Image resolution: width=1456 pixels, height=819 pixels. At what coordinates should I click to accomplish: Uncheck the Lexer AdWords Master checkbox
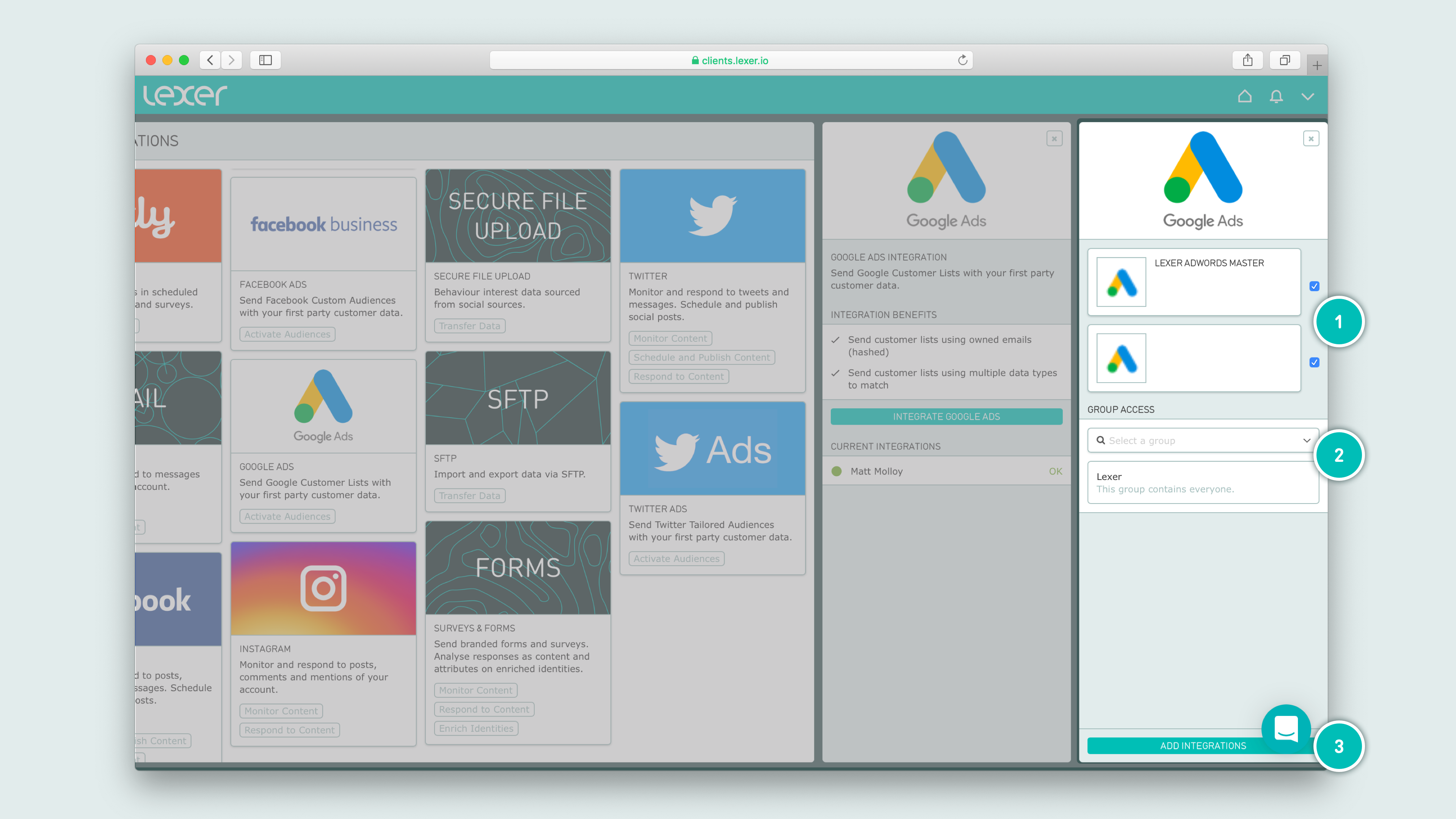tap(1314, 286)
